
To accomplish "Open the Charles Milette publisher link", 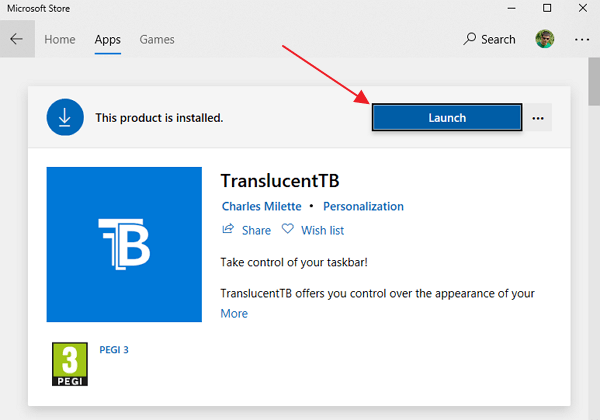I will pos(261,206).
